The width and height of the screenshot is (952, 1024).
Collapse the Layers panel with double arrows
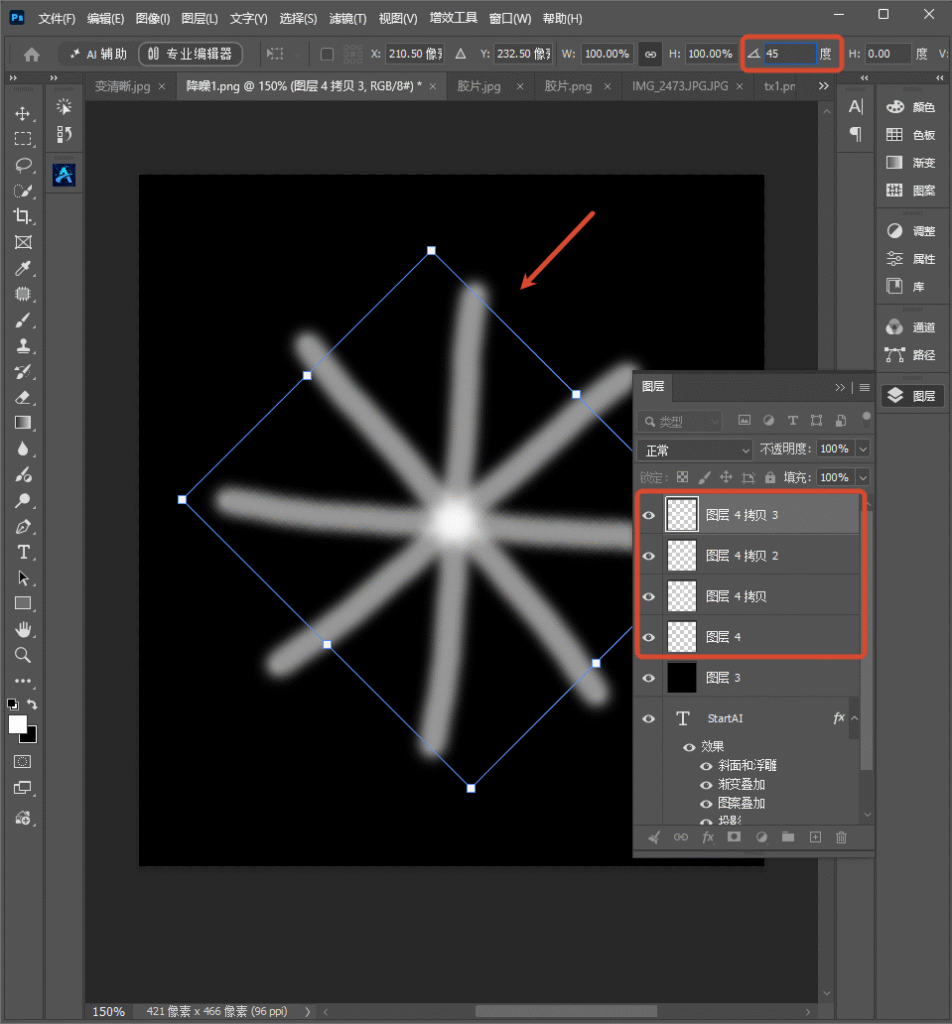840,387
